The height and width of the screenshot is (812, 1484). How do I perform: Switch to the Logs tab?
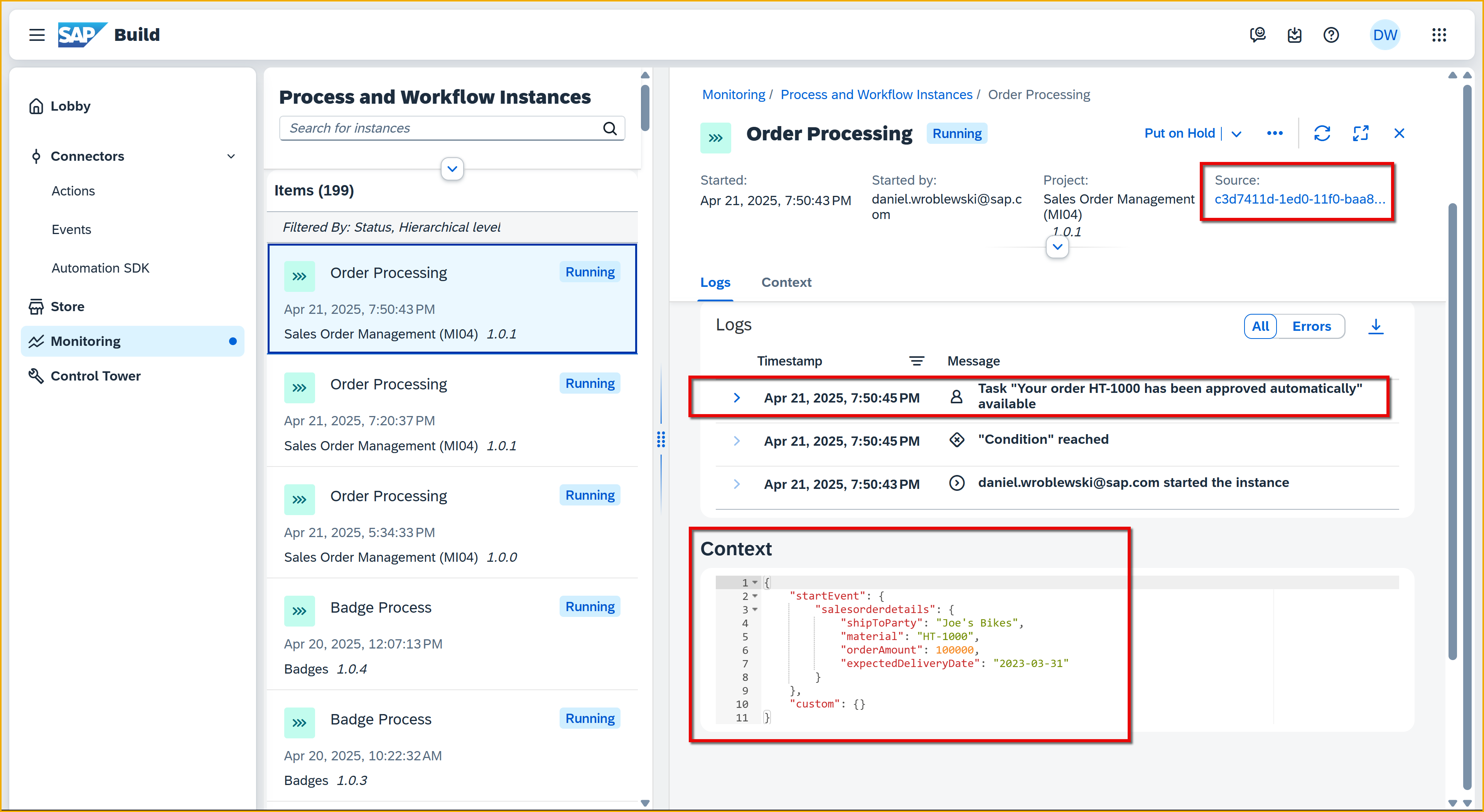tap(715, 282)
